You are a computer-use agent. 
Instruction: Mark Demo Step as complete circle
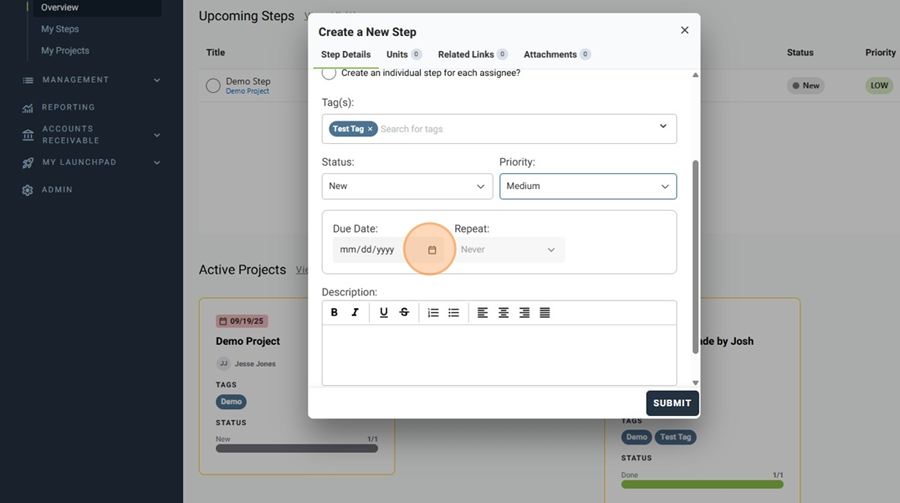pos(213,86)
